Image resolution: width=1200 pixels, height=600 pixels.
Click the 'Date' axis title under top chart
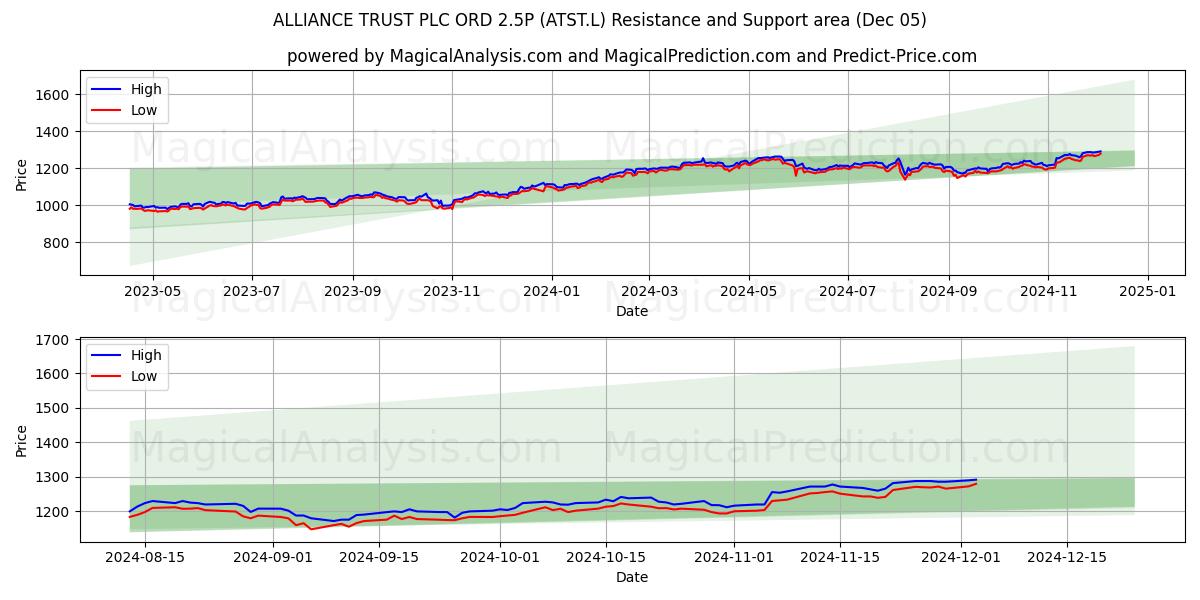[x=632, y=312]
